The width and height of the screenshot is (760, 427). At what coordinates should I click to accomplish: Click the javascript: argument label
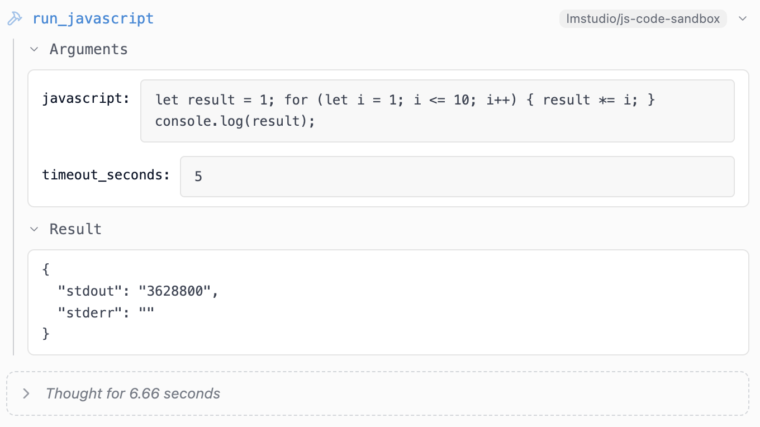[x=86, y=98]
